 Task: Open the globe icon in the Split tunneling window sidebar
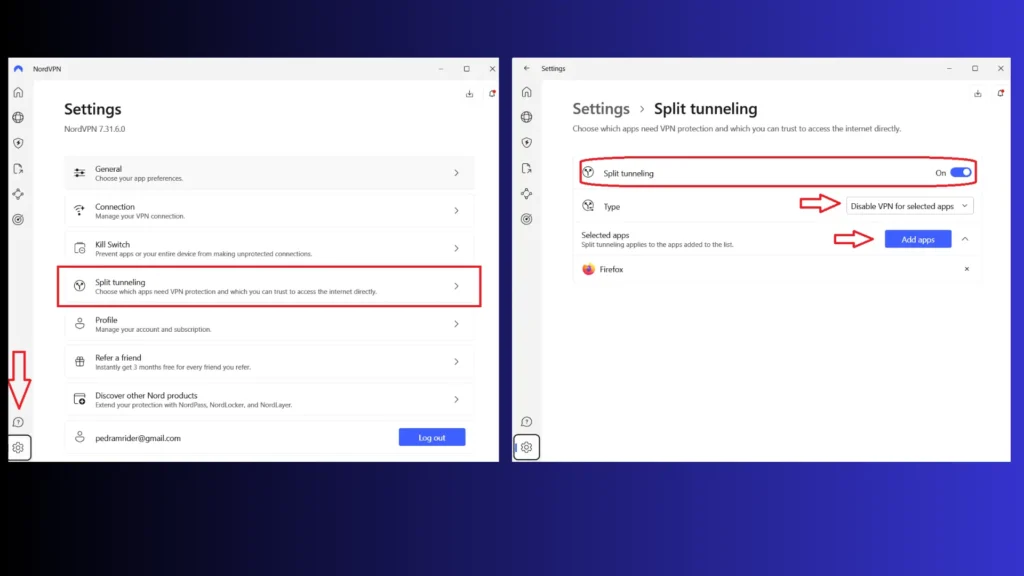[526, 117]
